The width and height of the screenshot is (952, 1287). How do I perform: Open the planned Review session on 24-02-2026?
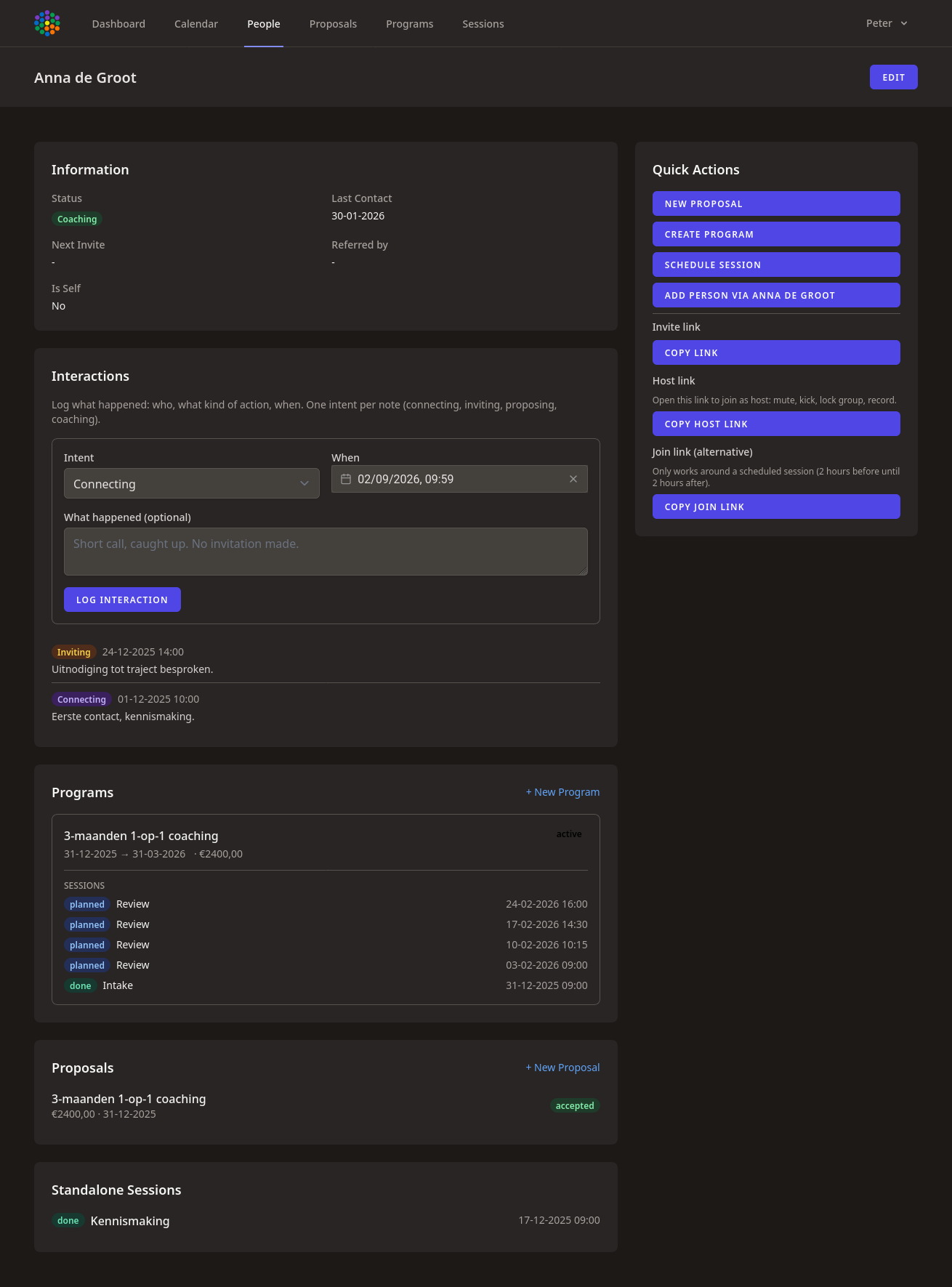click(x=132, y=904)
